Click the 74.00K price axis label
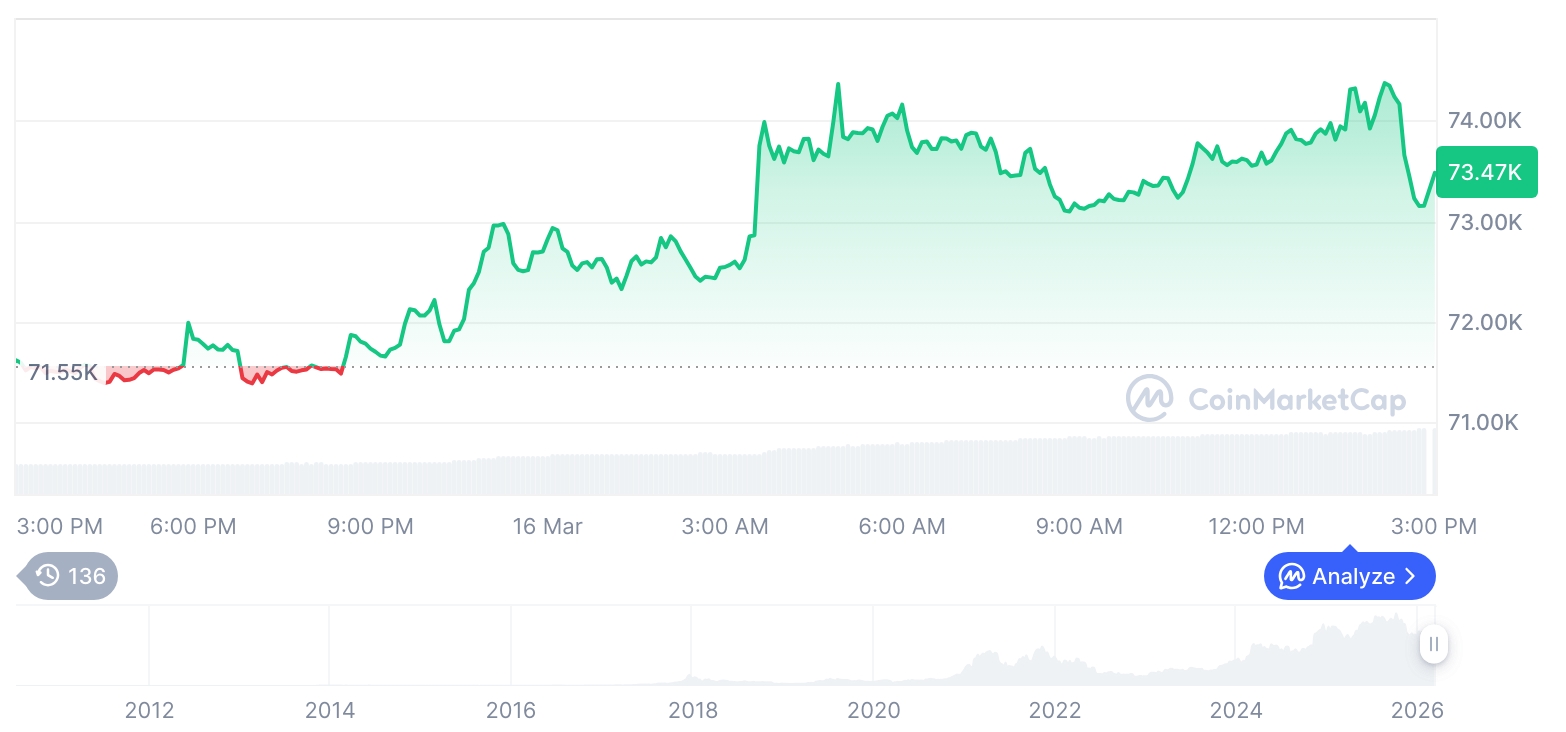Image resolution: width=1566 pixels, height=732 pixels. tap(1484, 121)
